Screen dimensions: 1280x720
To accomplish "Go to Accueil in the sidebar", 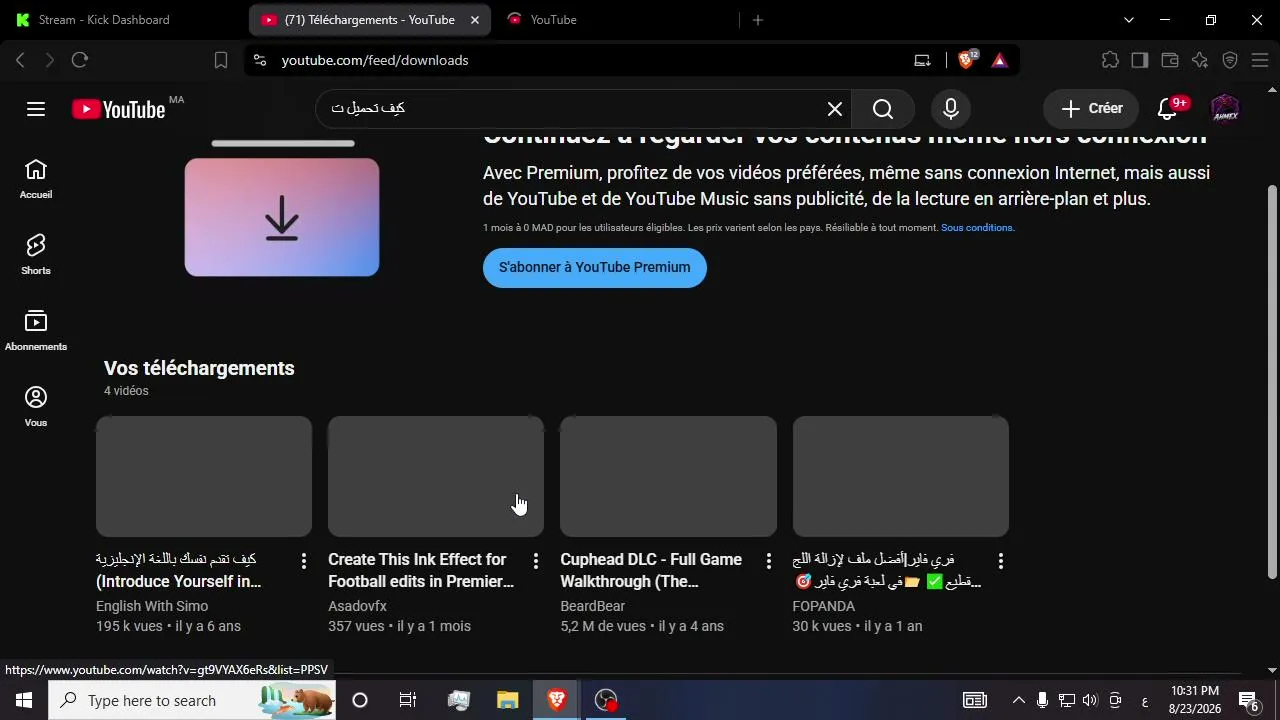I will point(36,180).
